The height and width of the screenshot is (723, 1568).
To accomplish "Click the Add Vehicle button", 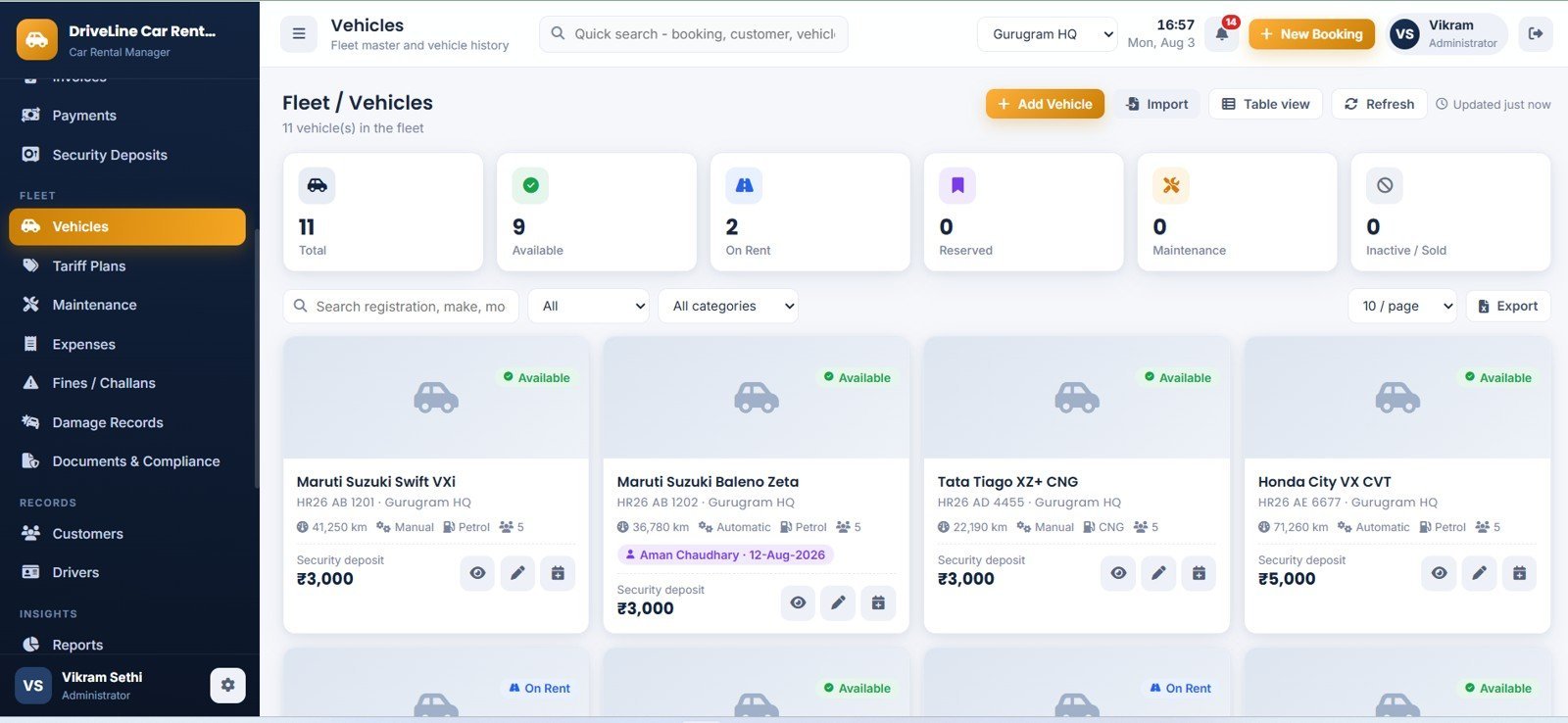I will (1045, 104).
